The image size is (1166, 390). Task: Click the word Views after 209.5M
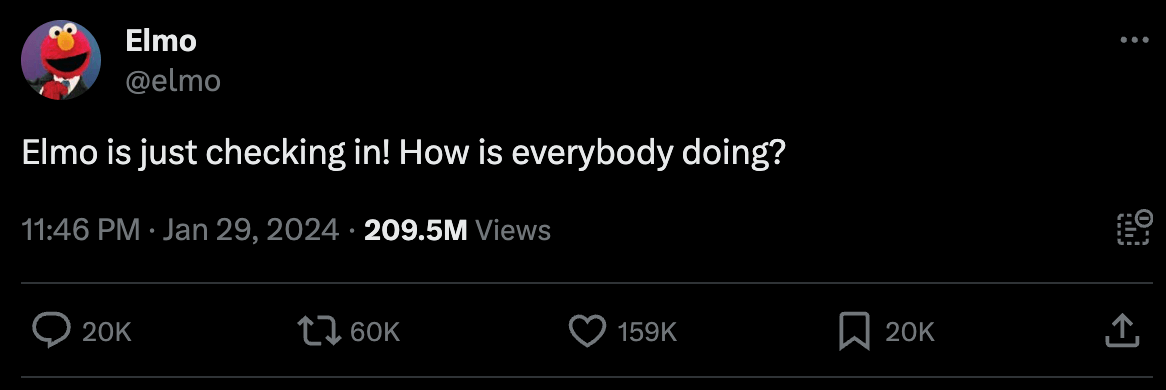[512, 230]
